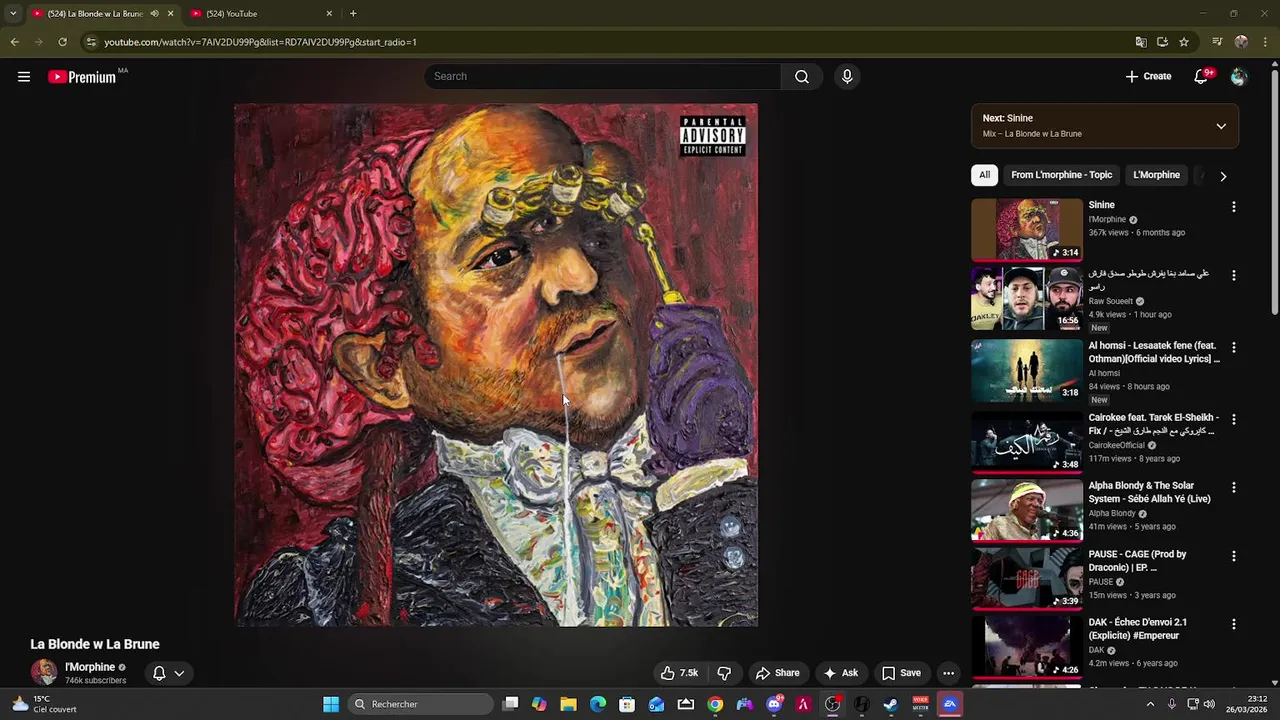Like the video with 7.5k likes
The height and width of the screenshot is (720, 1280).
(x=679, y=673)
